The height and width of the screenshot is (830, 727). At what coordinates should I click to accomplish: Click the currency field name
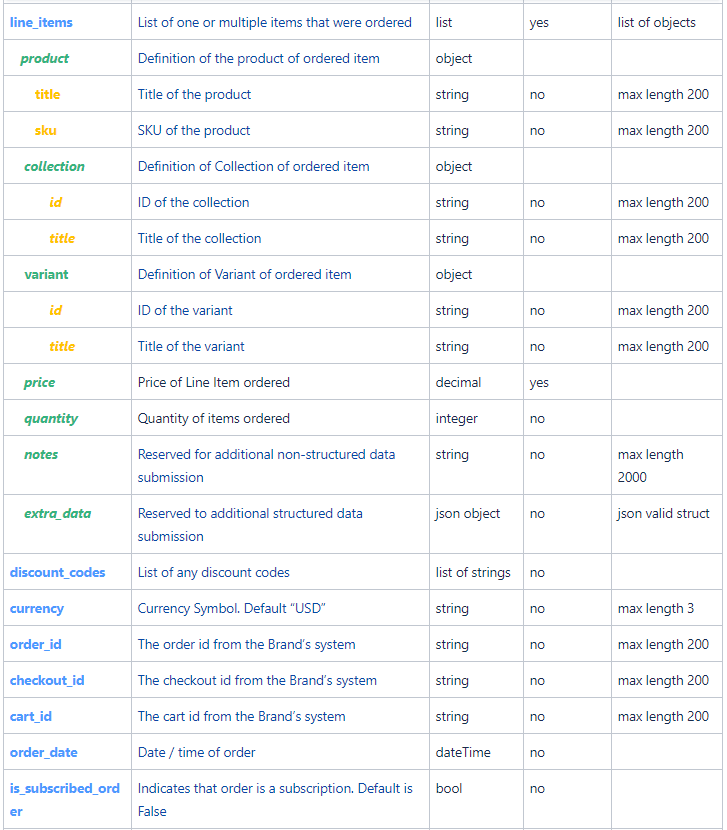[x=37, y=609]
